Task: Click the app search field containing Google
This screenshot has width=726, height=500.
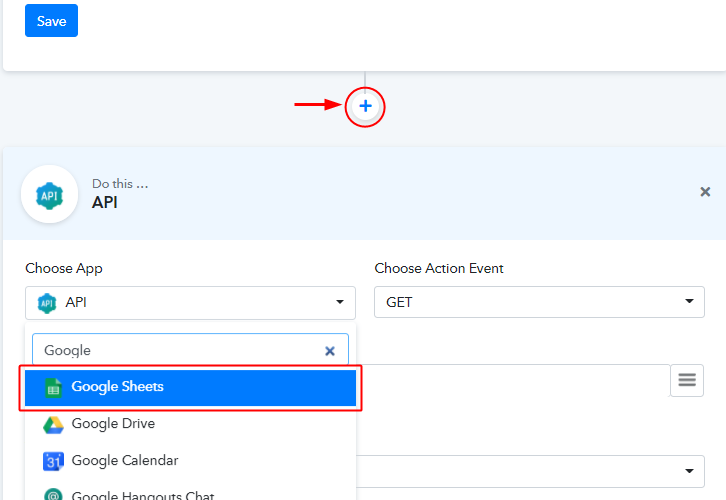Action: coord(190,350)
